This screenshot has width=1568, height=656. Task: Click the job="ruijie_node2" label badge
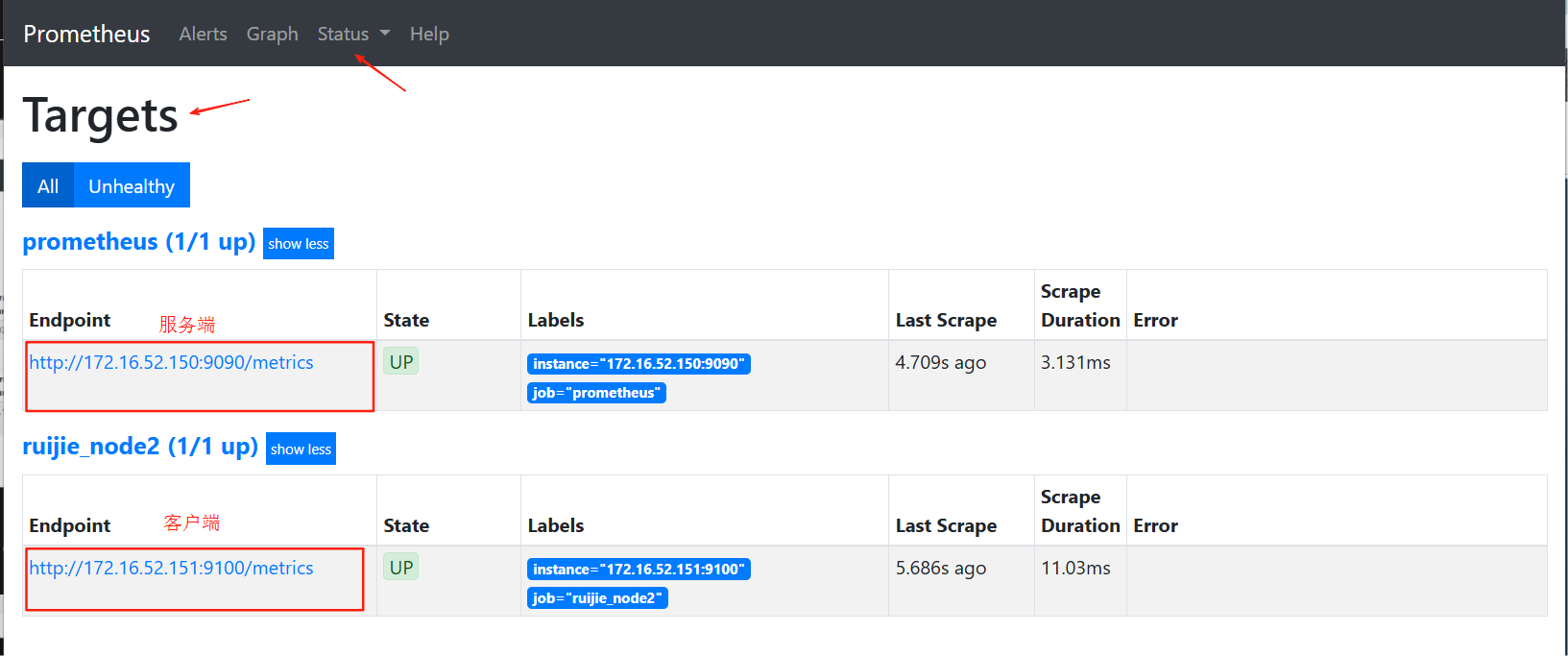coord(597,598)
